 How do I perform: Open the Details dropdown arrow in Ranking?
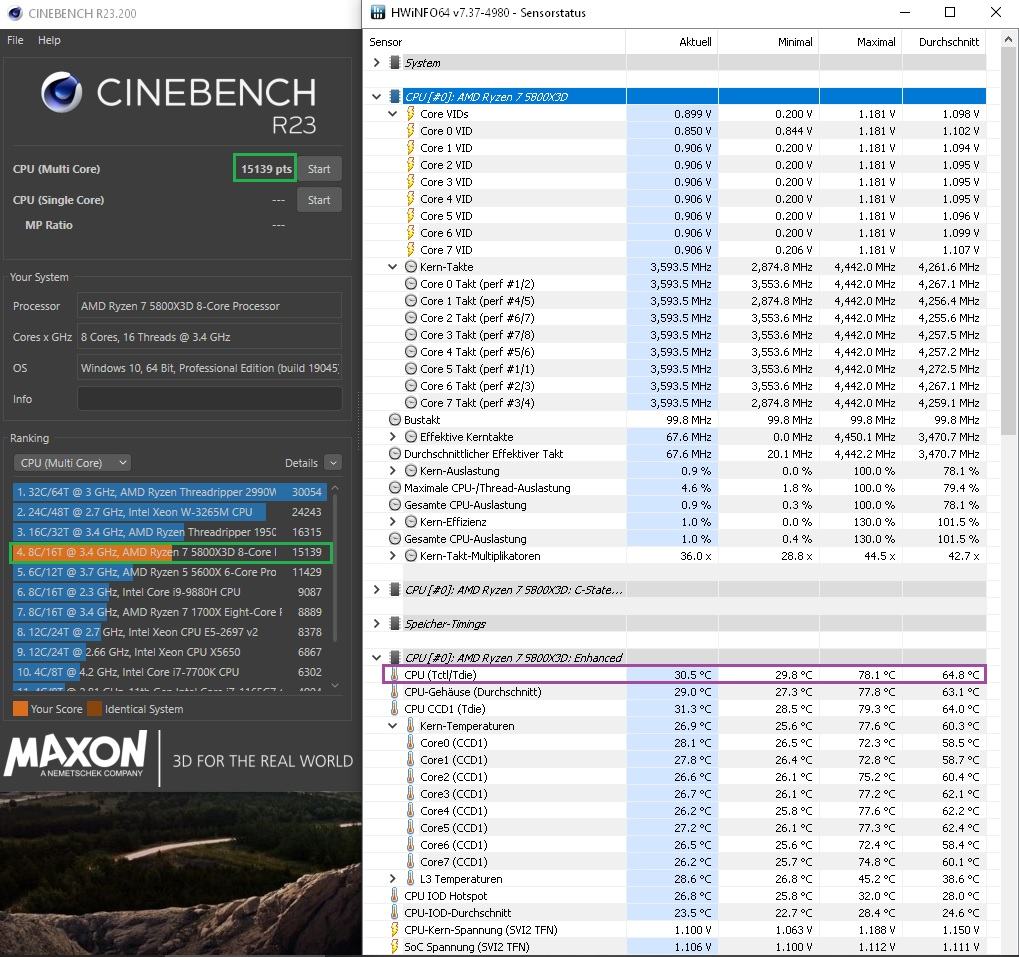[x=333, y=463]
